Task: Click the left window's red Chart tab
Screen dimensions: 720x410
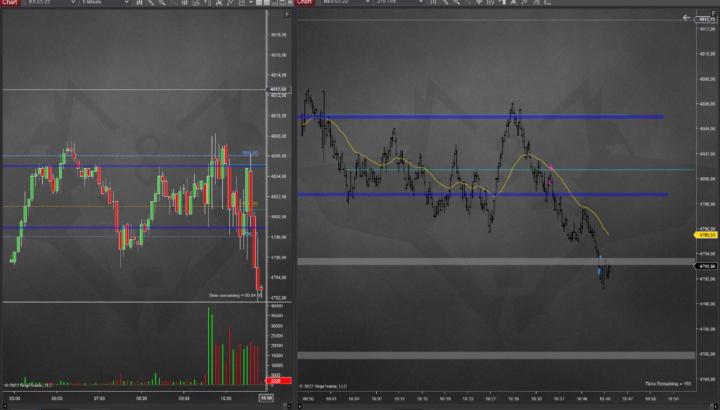Action: pos(10,2)
